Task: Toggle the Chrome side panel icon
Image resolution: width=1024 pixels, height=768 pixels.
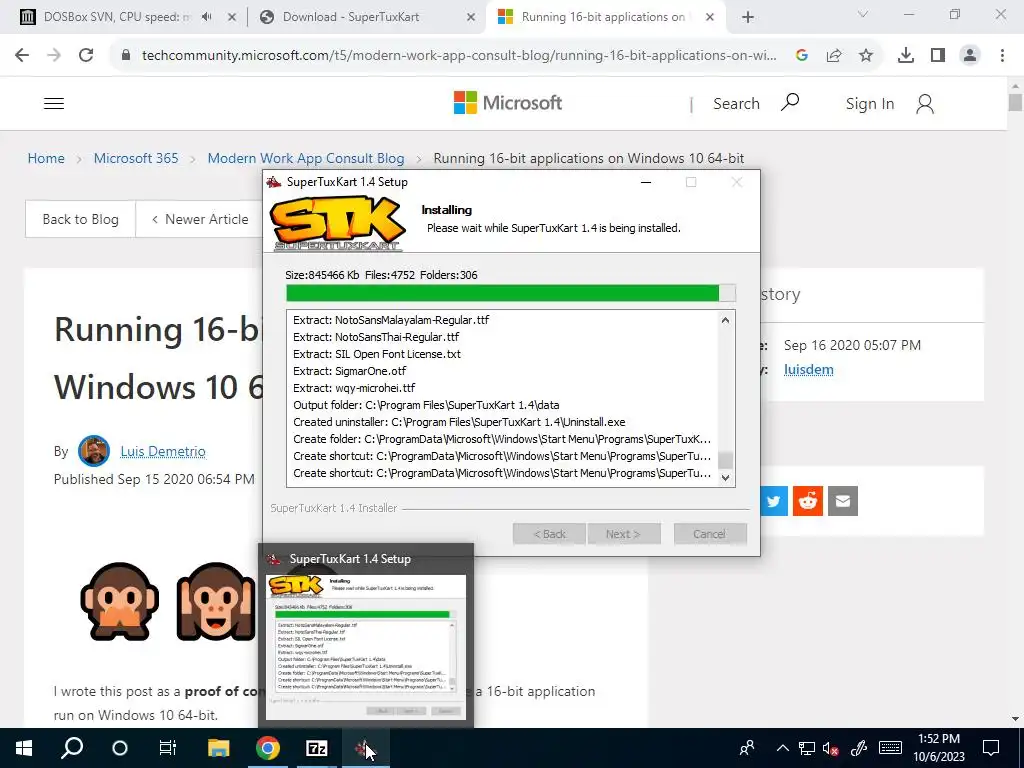Action: (x=938, y=56)
